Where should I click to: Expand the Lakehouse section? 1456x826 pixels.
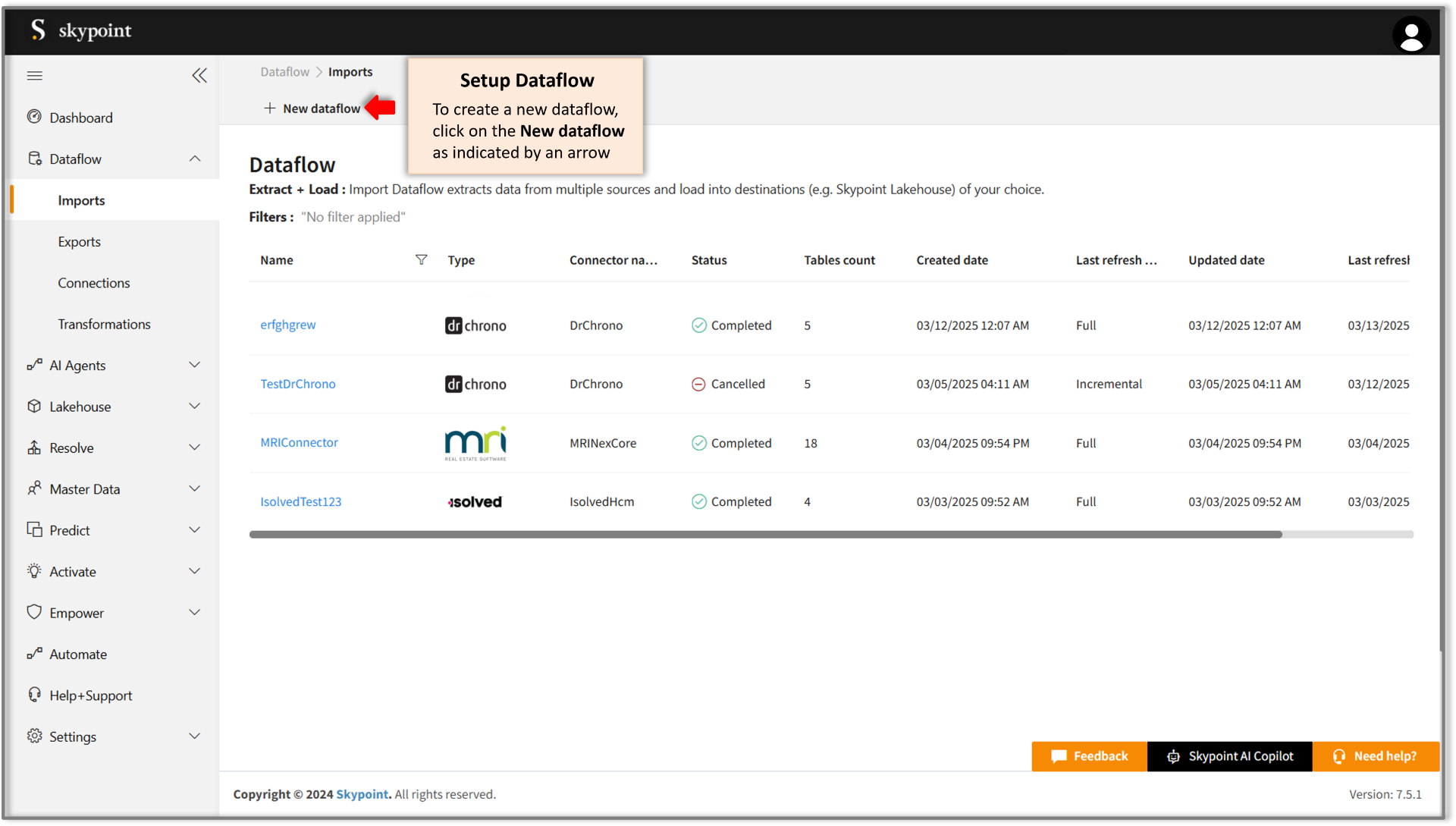(195, 406)
